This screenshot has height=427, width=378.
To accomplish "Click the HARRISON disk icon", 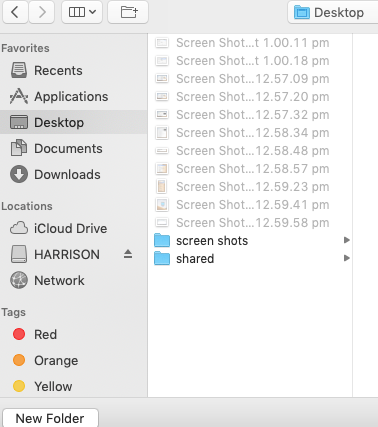I will 19,254.
